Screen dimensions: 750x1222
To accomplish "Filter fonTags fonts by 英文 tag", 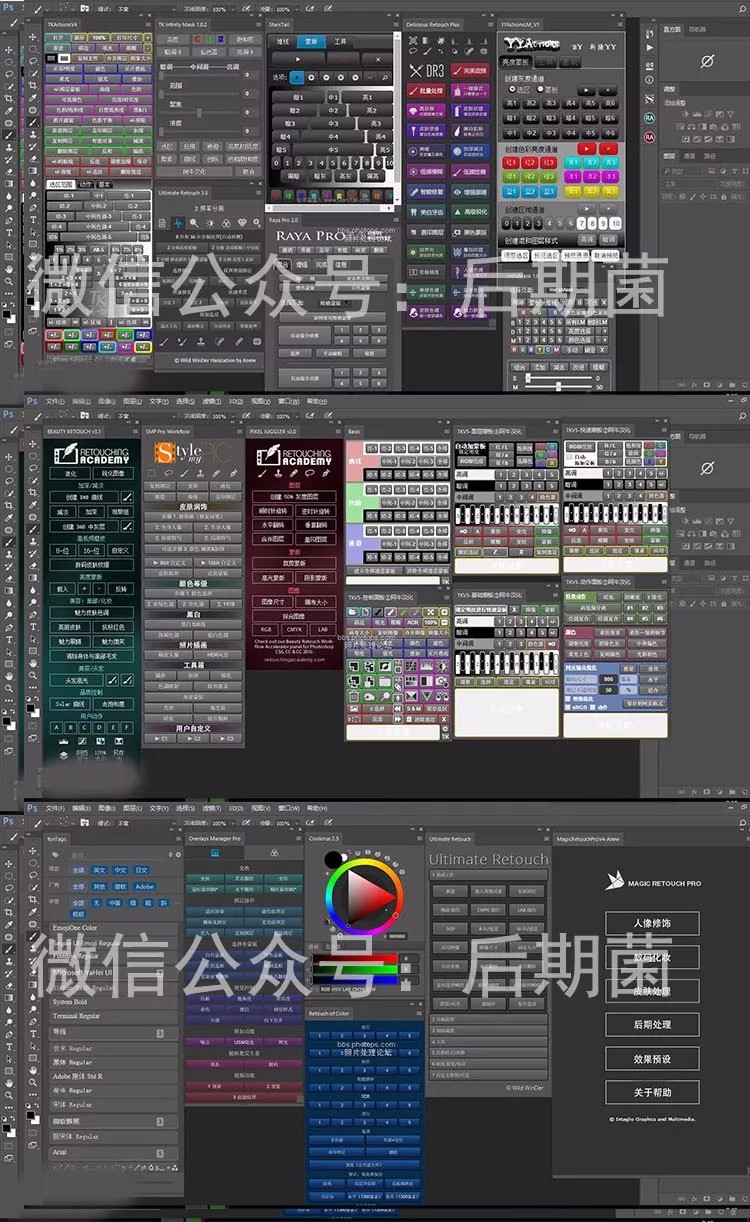I will pyautogui.click(x=100, y=870).
